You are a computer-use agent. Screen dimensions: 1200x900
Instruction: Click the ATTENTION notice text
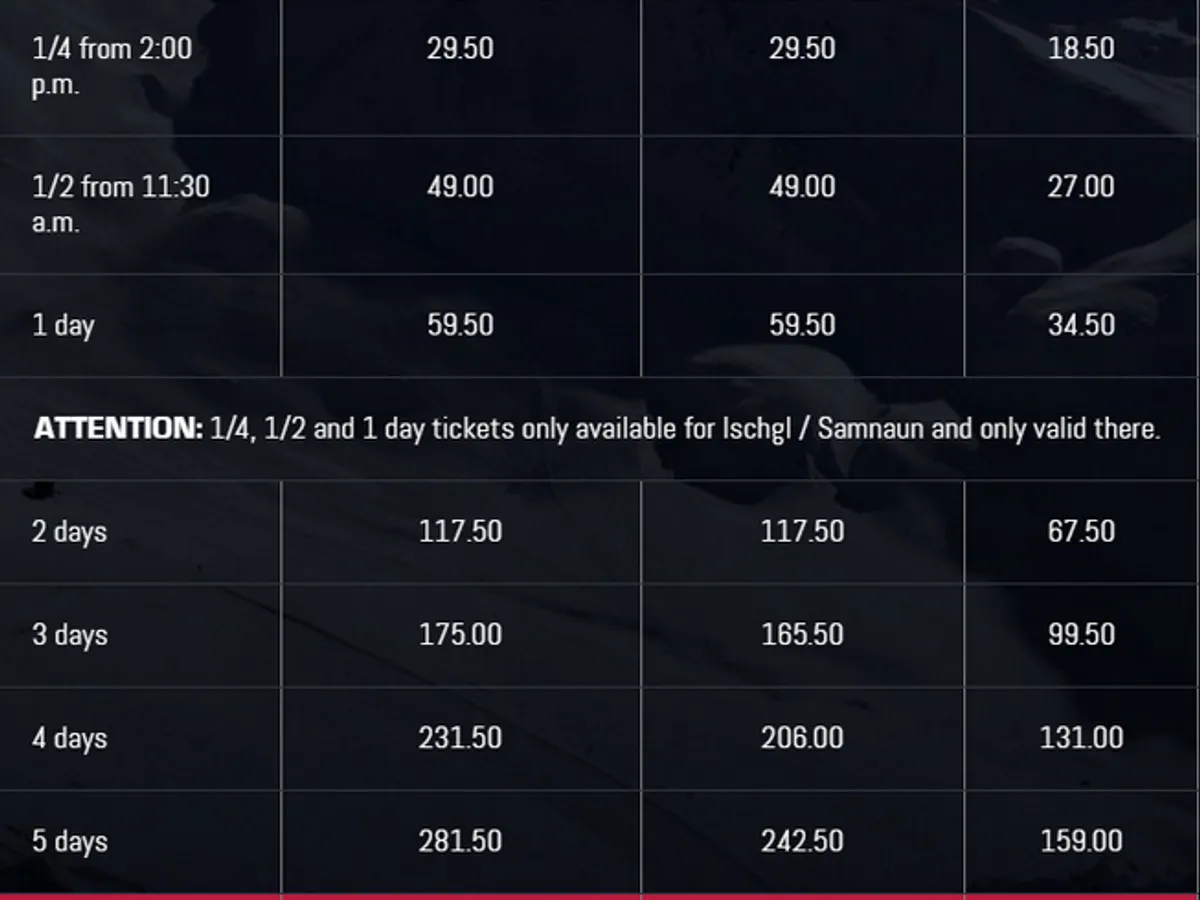[597, 429]
